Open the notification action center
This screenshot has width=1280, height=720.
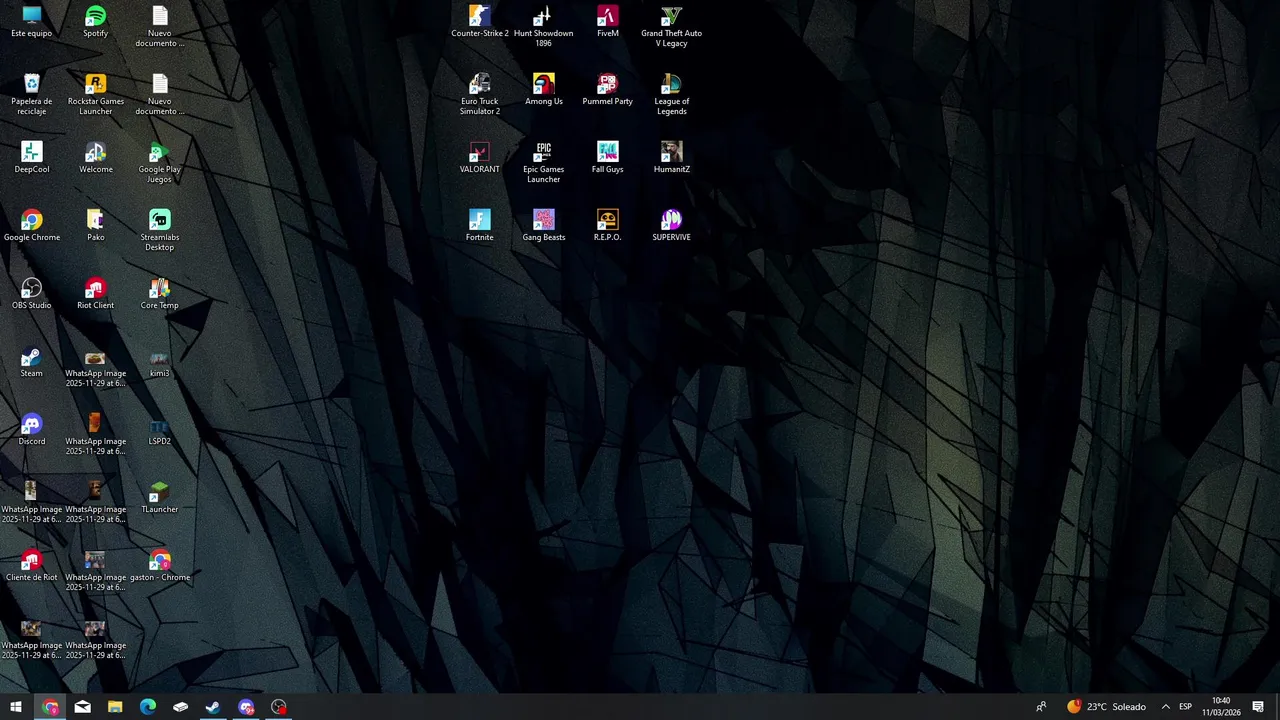1258,707
